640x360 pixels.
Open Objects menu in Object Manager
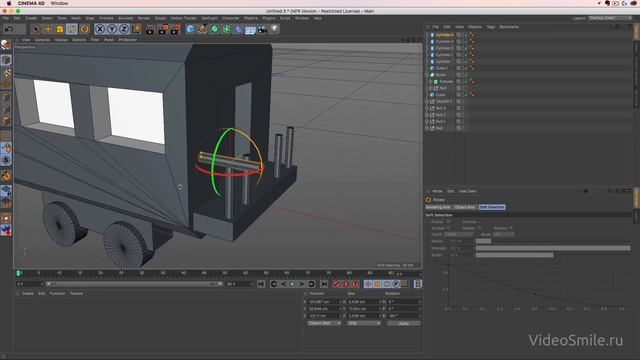coord(475,27)
